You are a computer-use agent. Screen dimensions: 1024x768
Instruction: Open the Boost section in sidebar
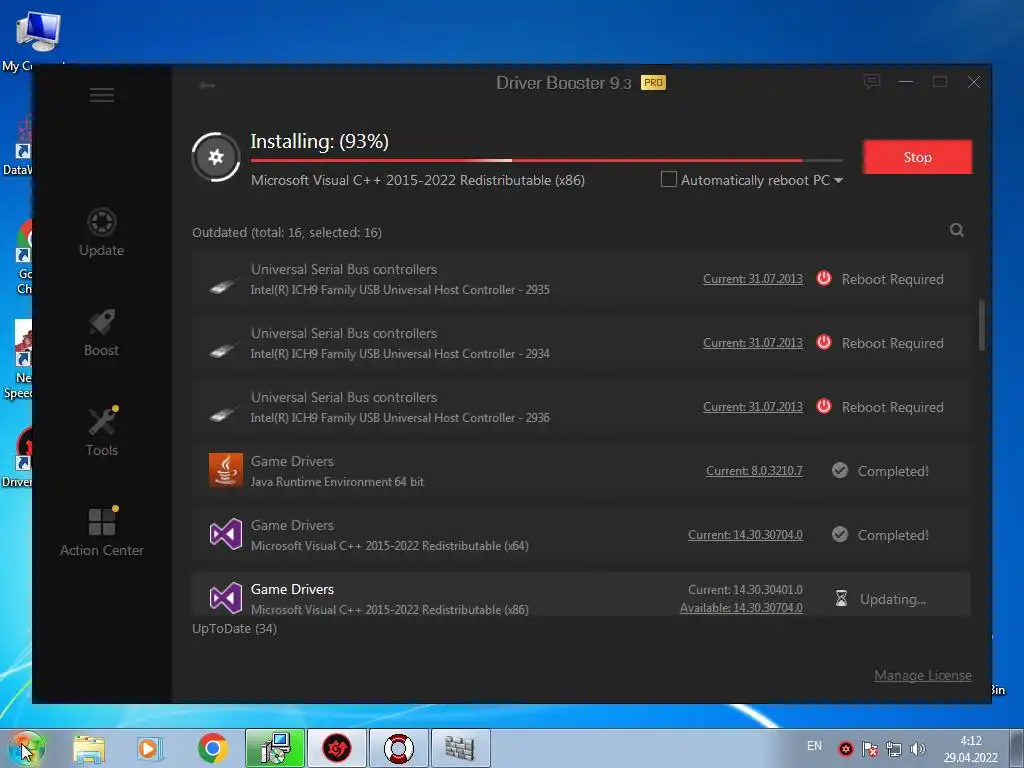click(x=102, y=332)
